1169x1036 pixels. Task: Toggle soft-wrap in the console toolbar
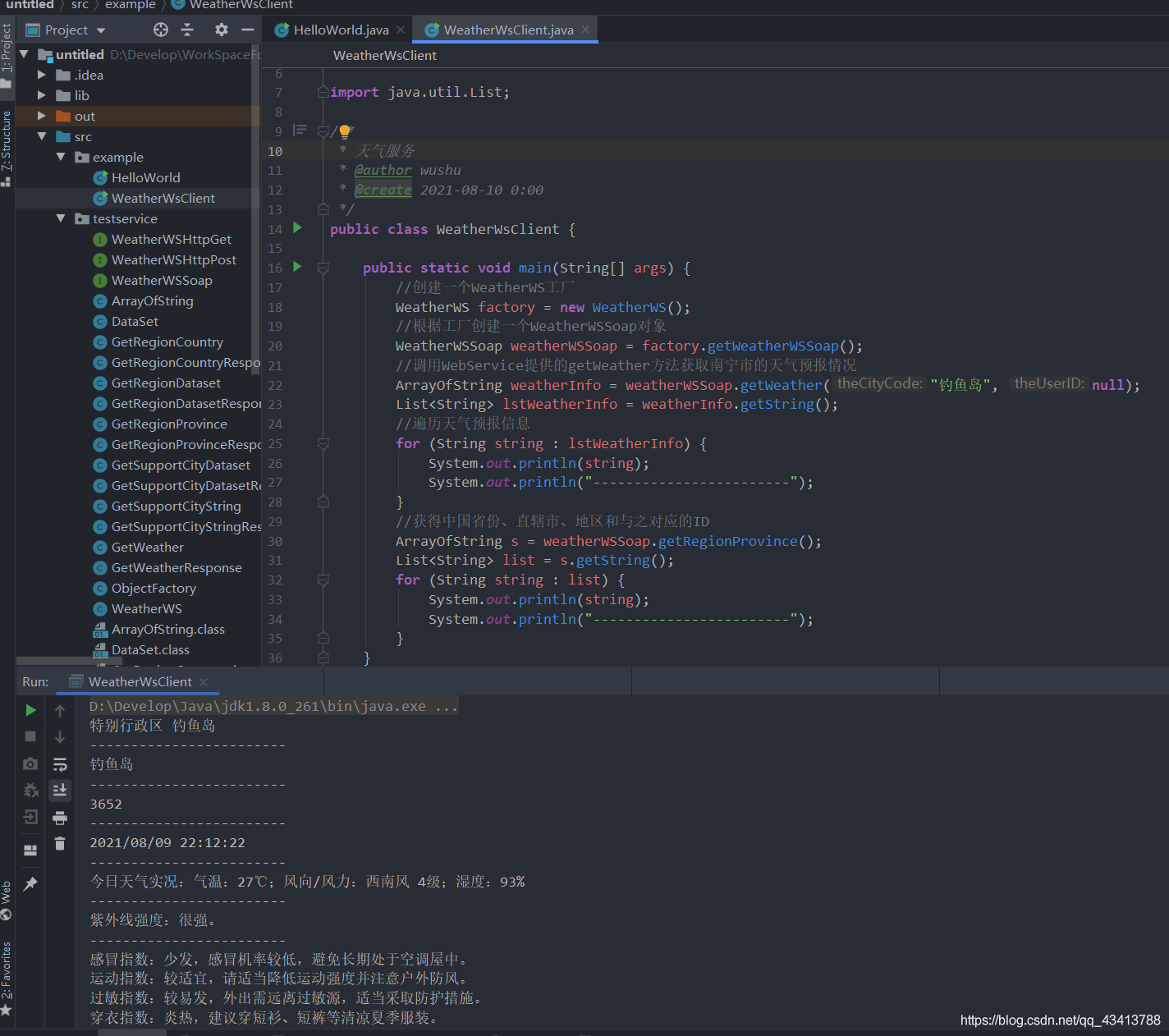(x=60, y=764)
